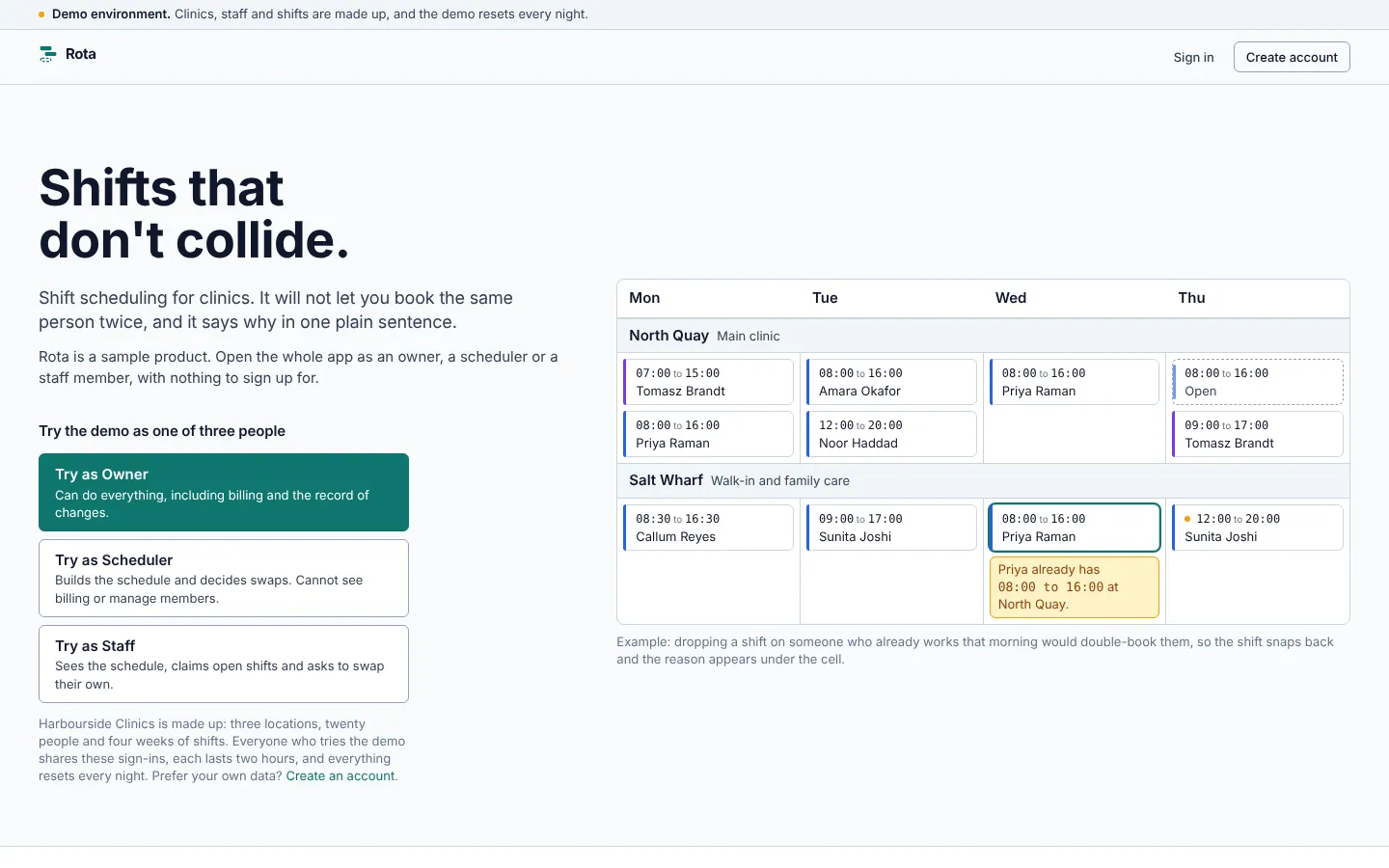The image size is (1389, 868).
Task: Click the North Quay location heading
Action: pyautogui.click(x=668, y=336)
